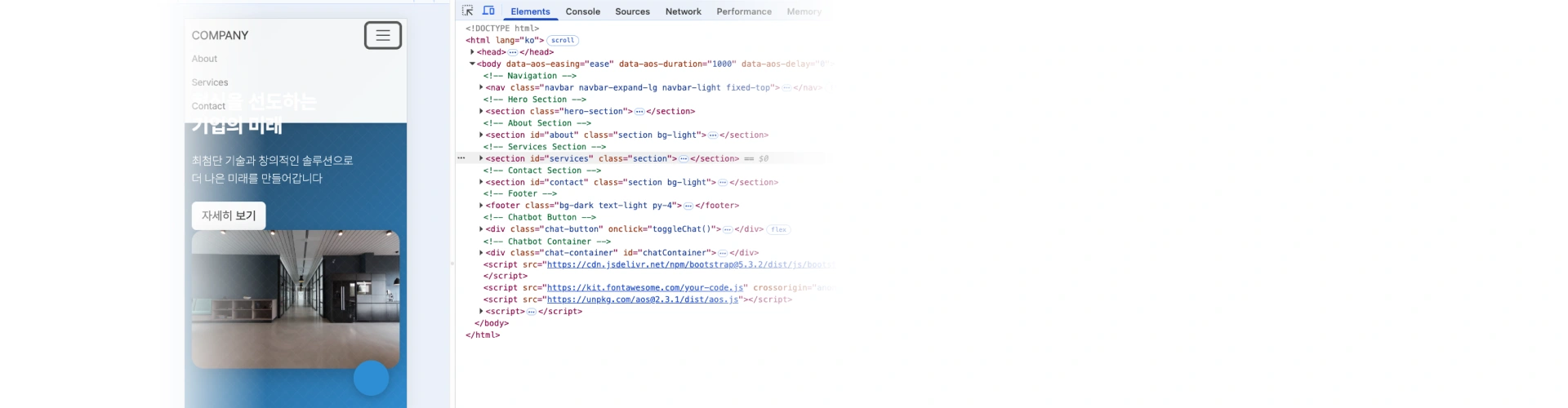
Task: Click the ellipsis inside the footer element
Action: point(688,206)
